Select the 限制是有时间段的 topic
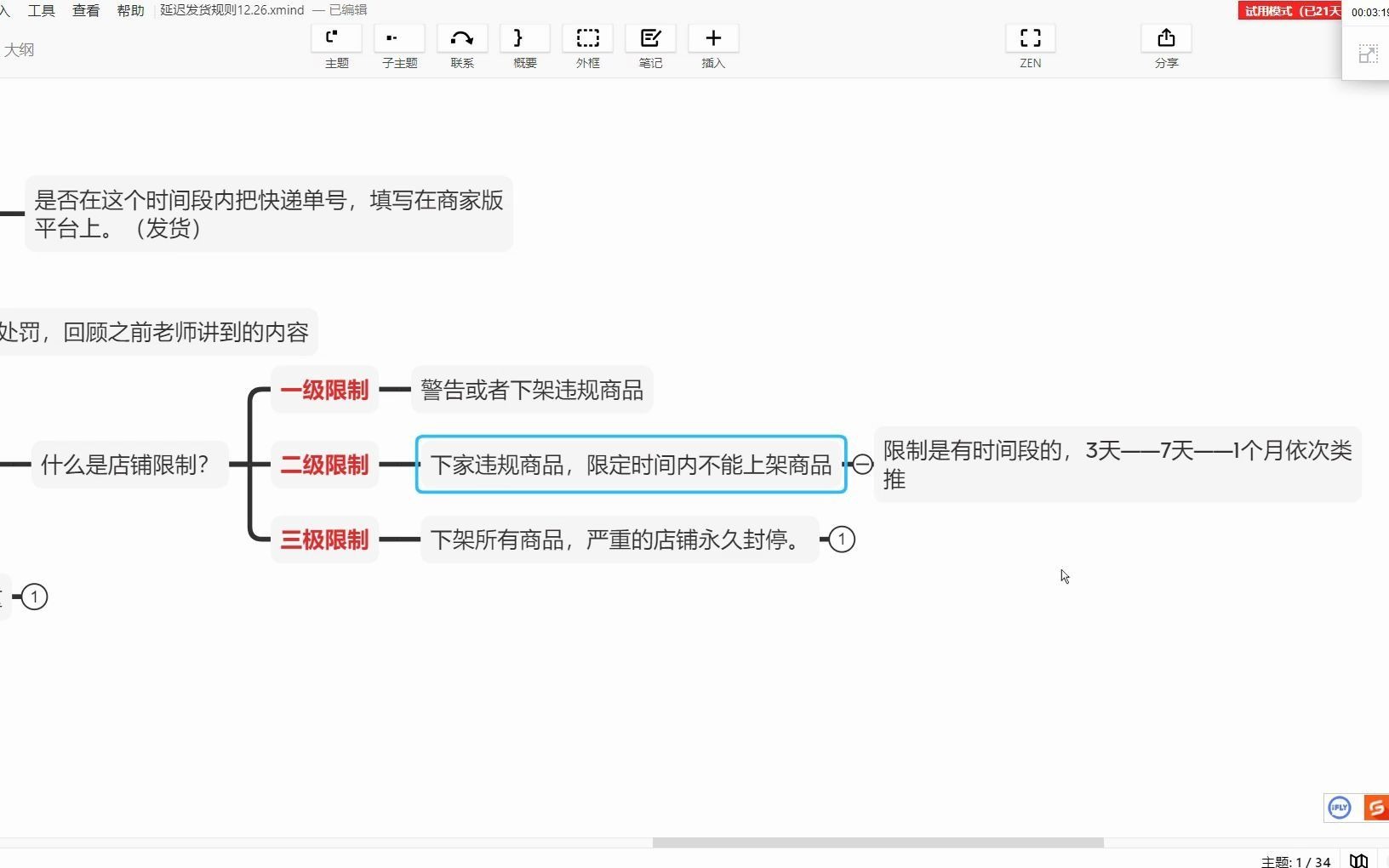Viewport: 1389px width, 868px height. click(x=1117, y=465)
